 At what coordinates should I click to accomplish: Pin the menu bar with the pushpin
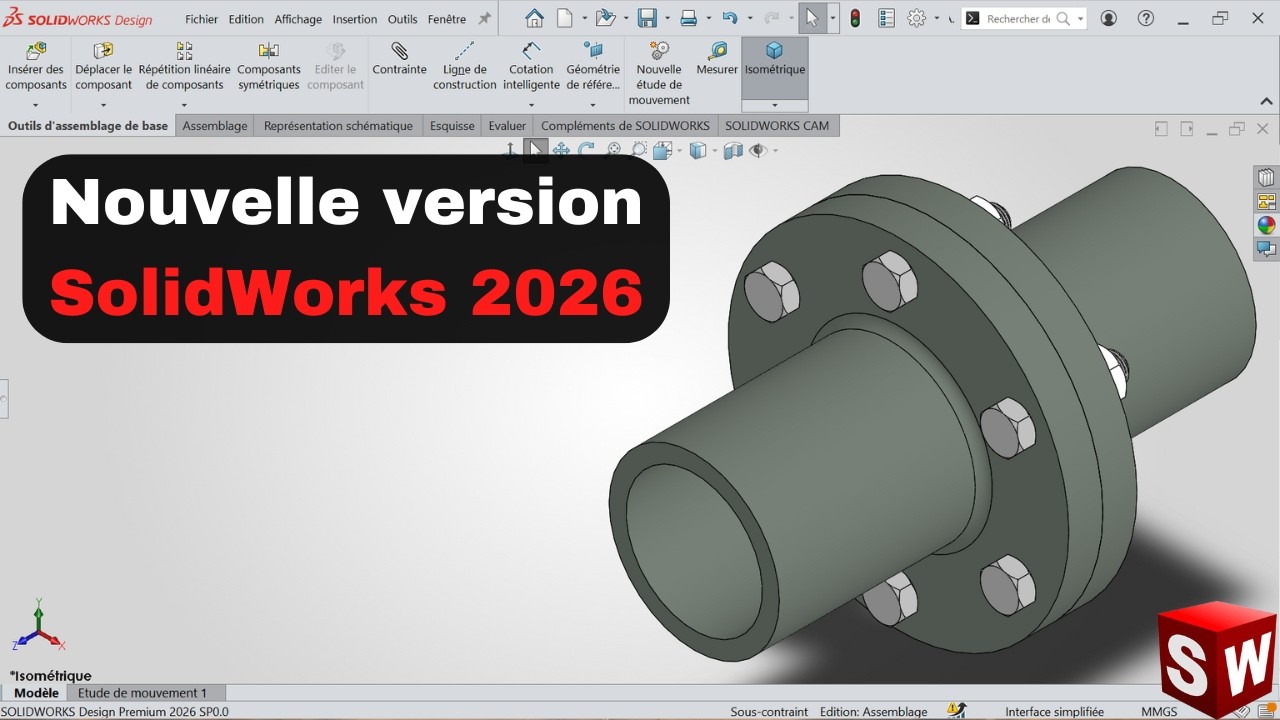485,19
